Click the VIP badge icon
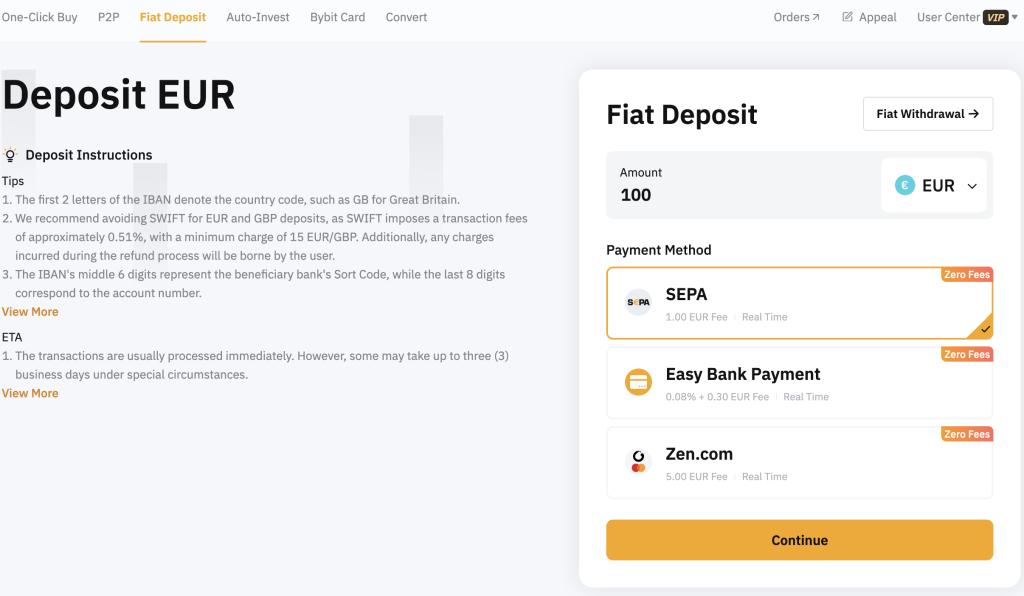The width and height of the screenshot is (1024, 596). (996, 18)
